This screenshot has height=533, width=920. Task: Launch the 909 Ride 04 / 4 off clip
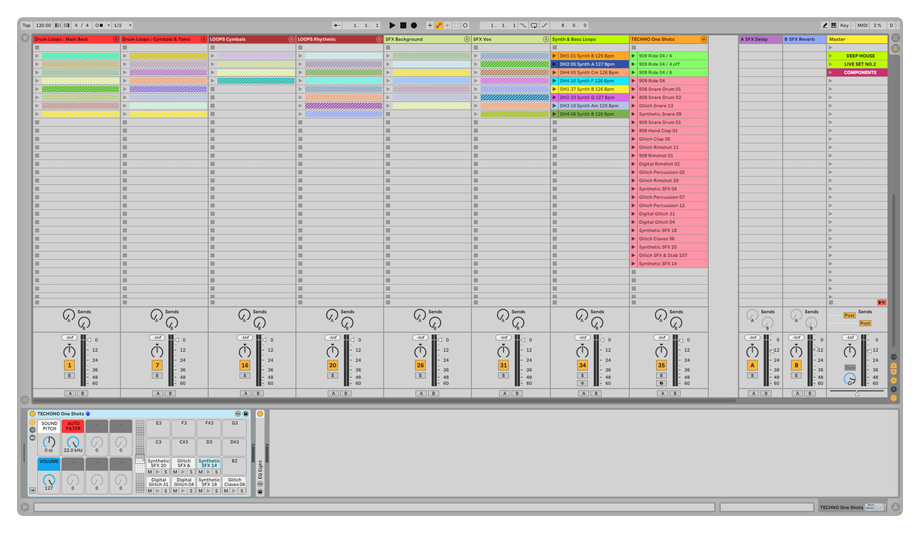[634, 64]
